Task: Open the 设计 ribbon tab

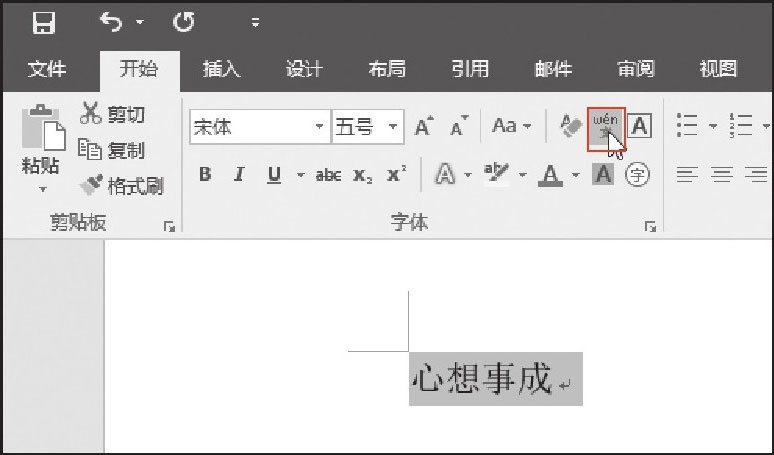Action: [x=304, y=69]
